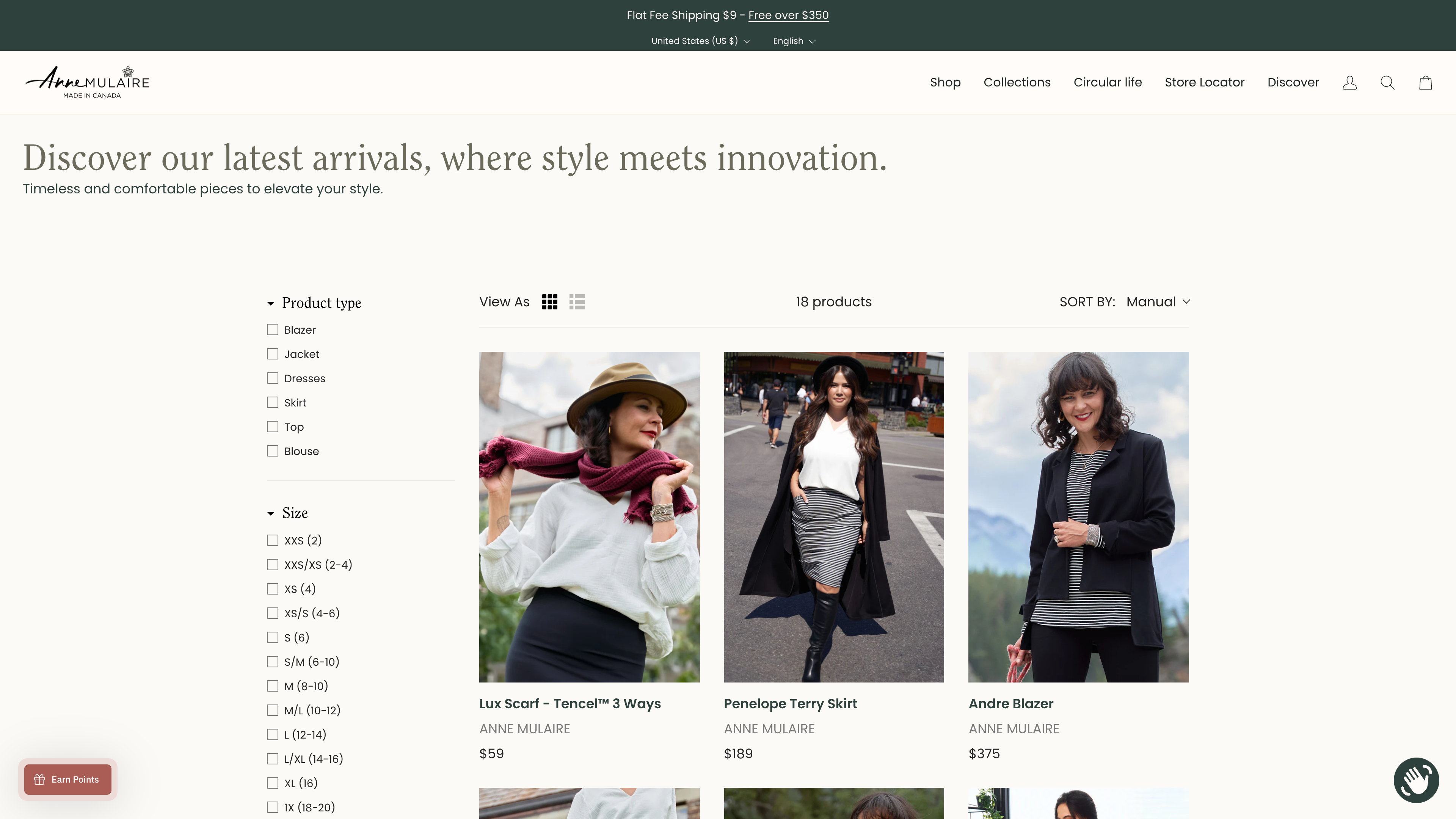Check the Dresses filter checkbox

pyautogui.click(x=273, y=378)
